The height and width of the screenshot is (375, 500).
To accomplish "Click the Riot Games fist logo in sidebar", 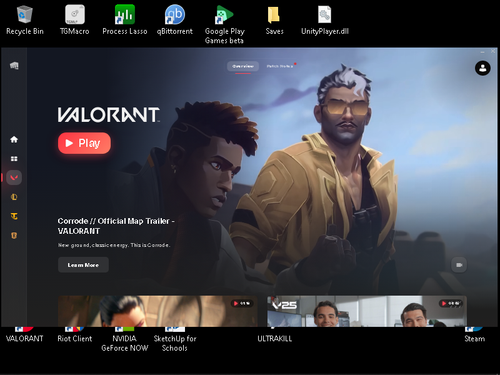I will point(14,66).
